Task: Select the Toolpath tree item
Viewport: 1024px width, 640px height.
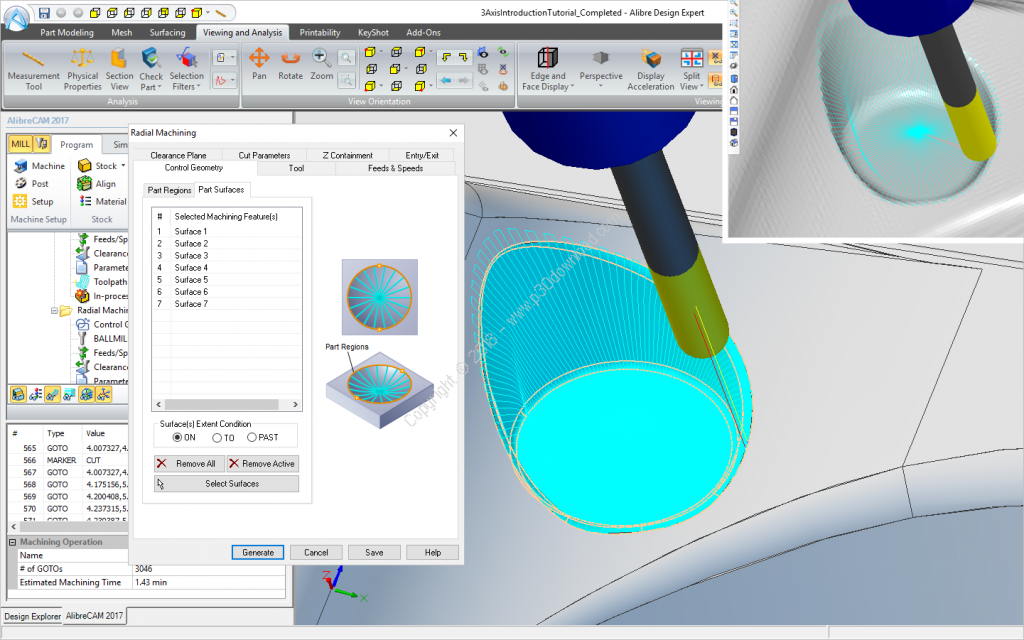Action: tap(110, 281)
